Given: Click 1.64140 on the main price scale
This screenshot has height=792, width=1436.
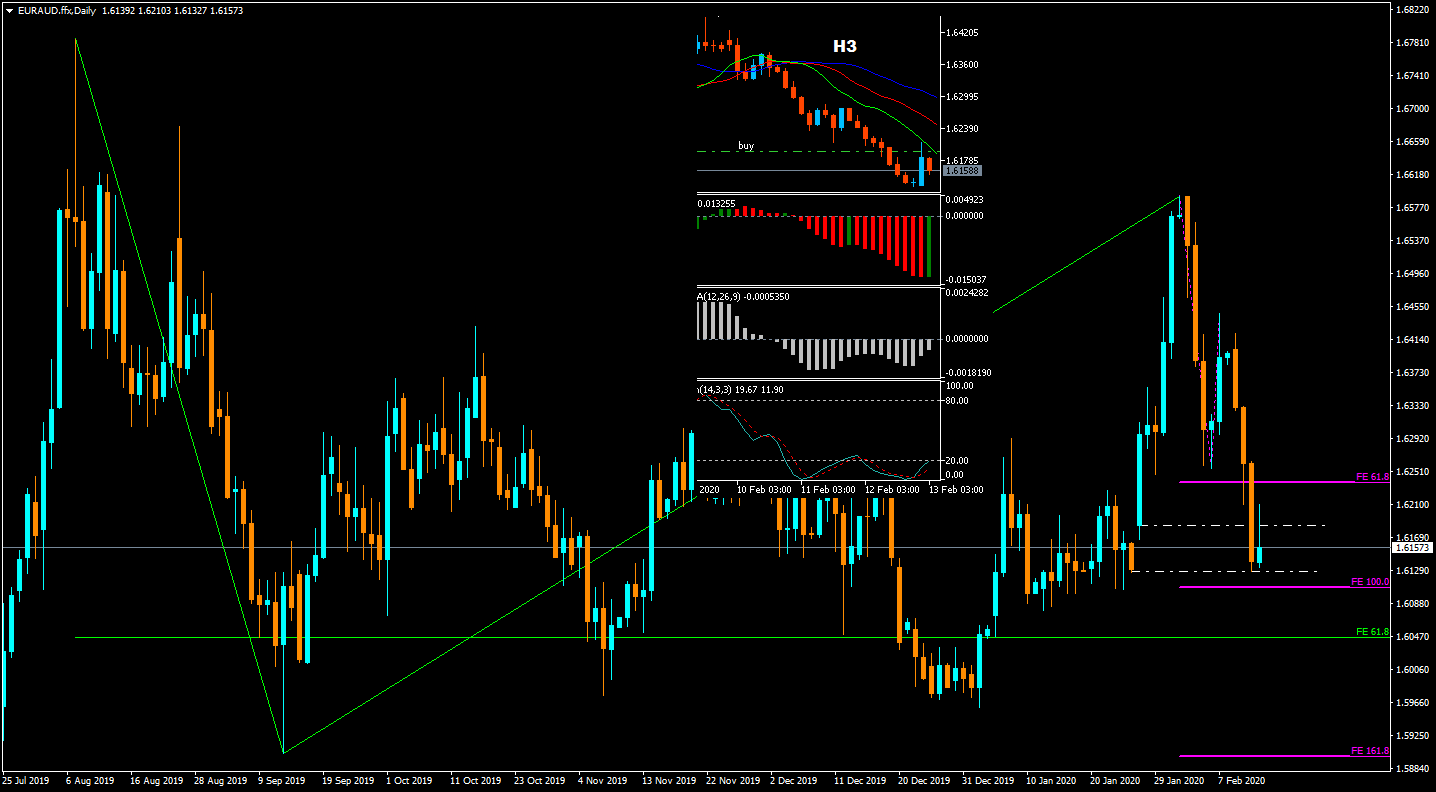Looking at the screenshot, I should coord(1411,340).
